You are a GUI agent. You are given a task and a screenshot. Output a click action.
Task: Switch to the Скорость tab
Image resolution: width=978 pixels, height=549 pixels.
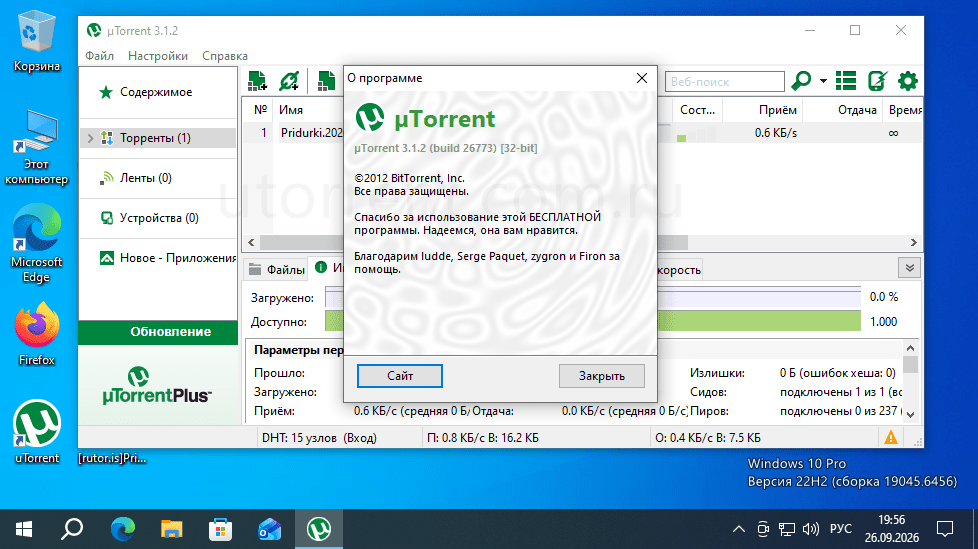click(x=679, y=270)
